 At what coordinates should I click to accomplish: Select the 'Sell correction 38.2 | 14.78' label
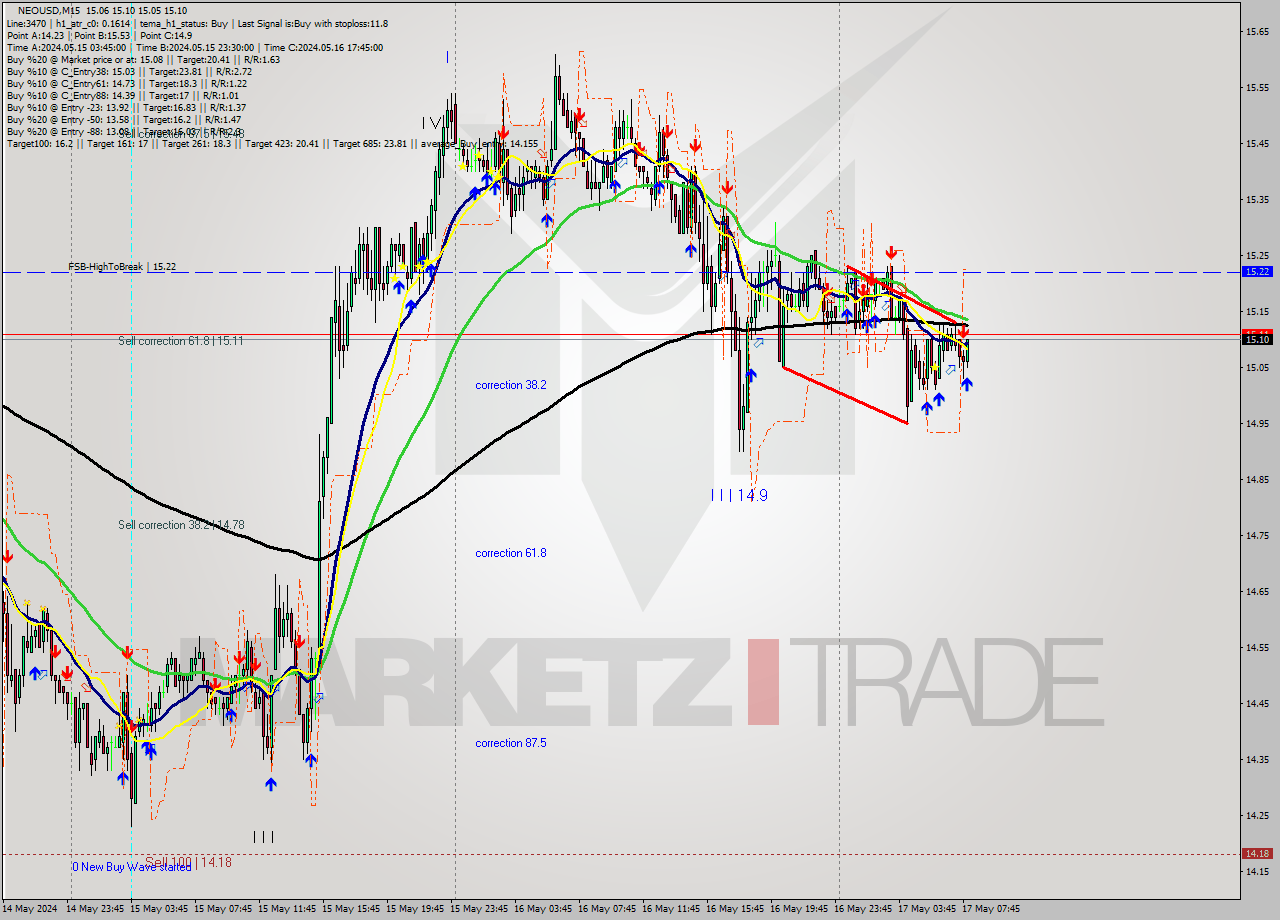tap(181, 525)
